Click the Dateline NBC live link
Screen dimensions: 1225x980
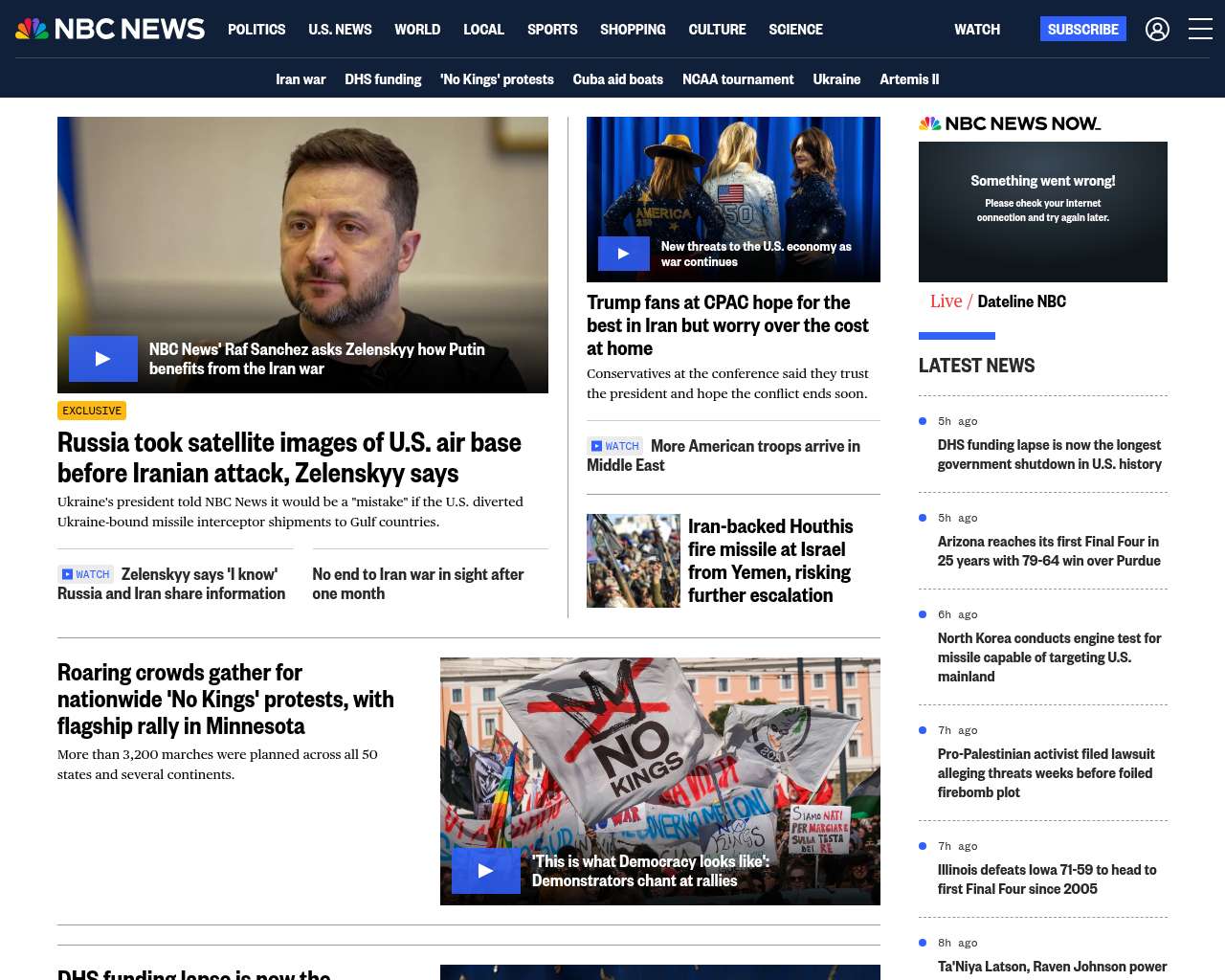tap(1021, 301)
